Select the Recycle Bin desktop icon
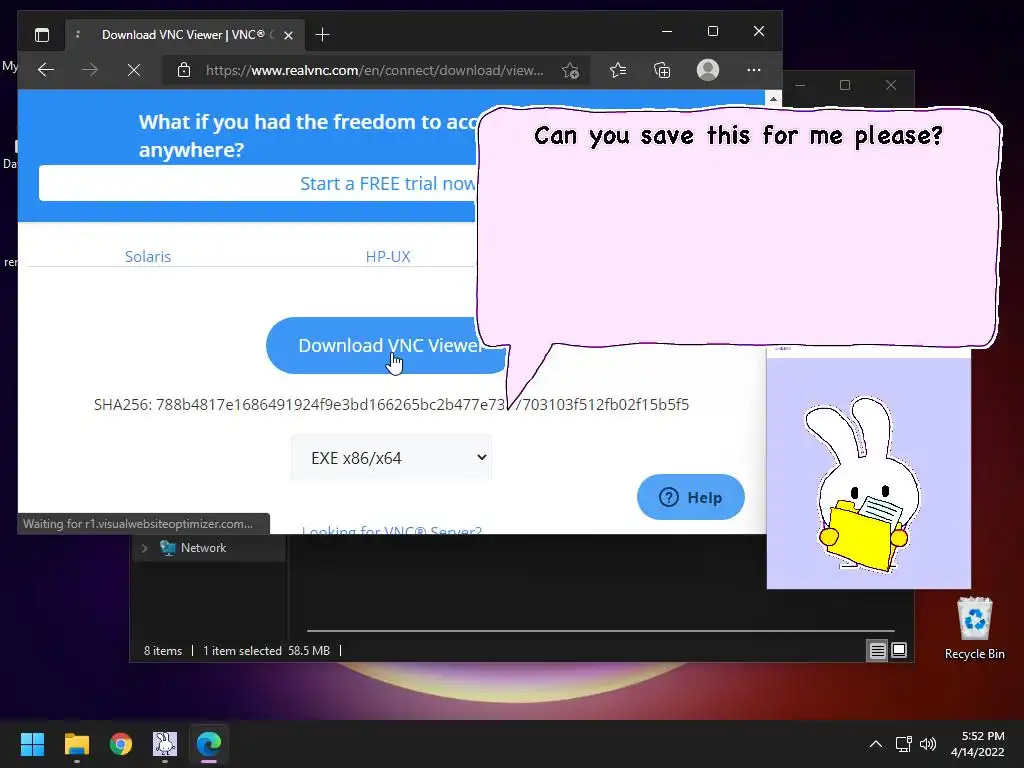The image size is (1024, 768). click(974, 628)
